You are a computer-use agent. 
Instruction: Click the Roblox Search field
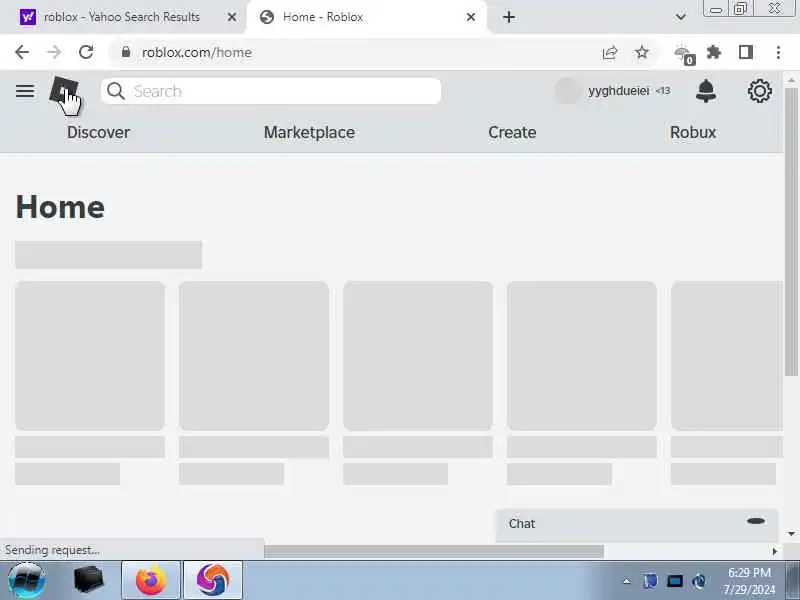[271, 91]
